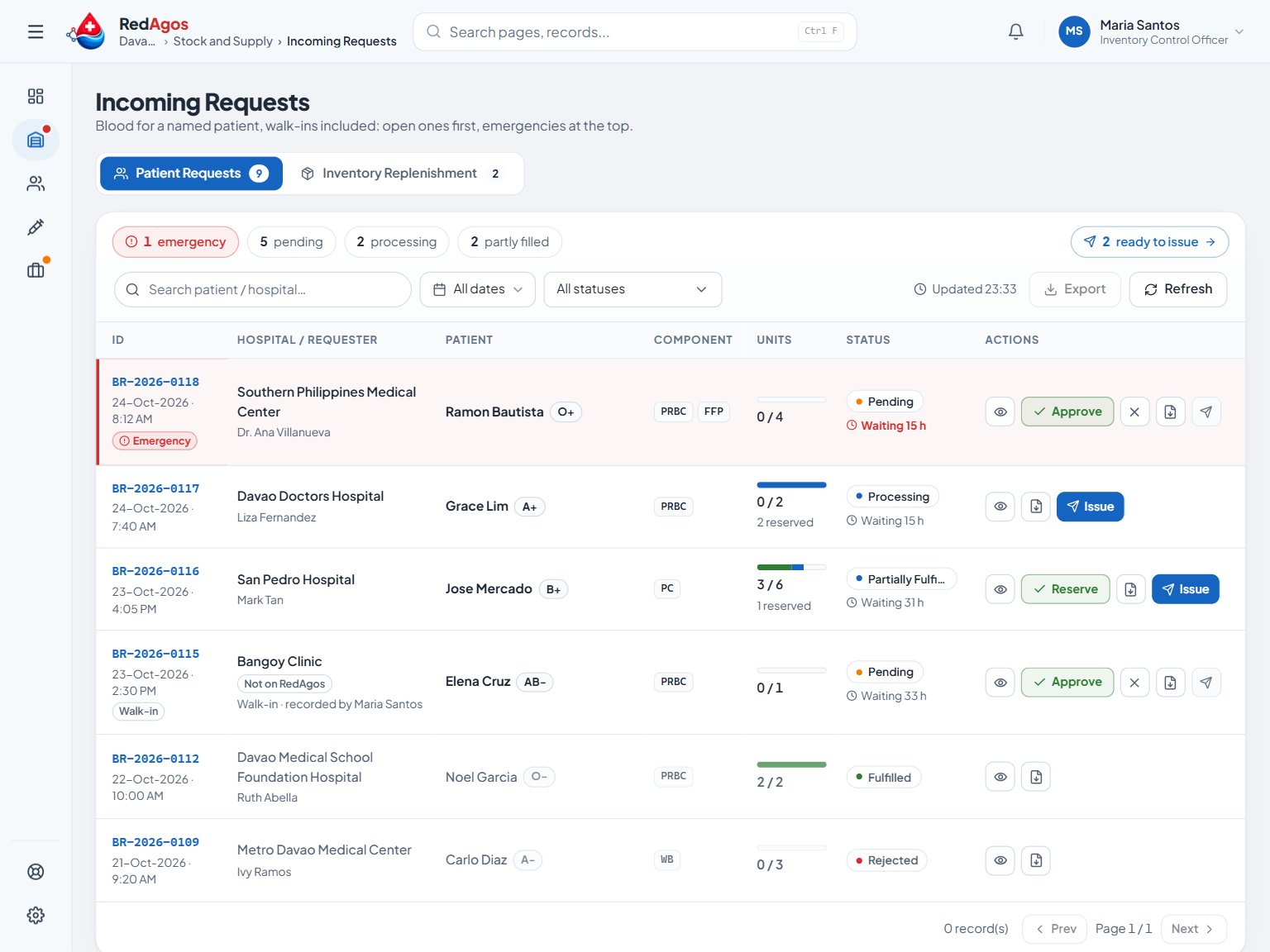Download document for Jose Mercado's request
This screenshot has height=952, width=1270.
pyautogui.click(x=1130, y=589)
